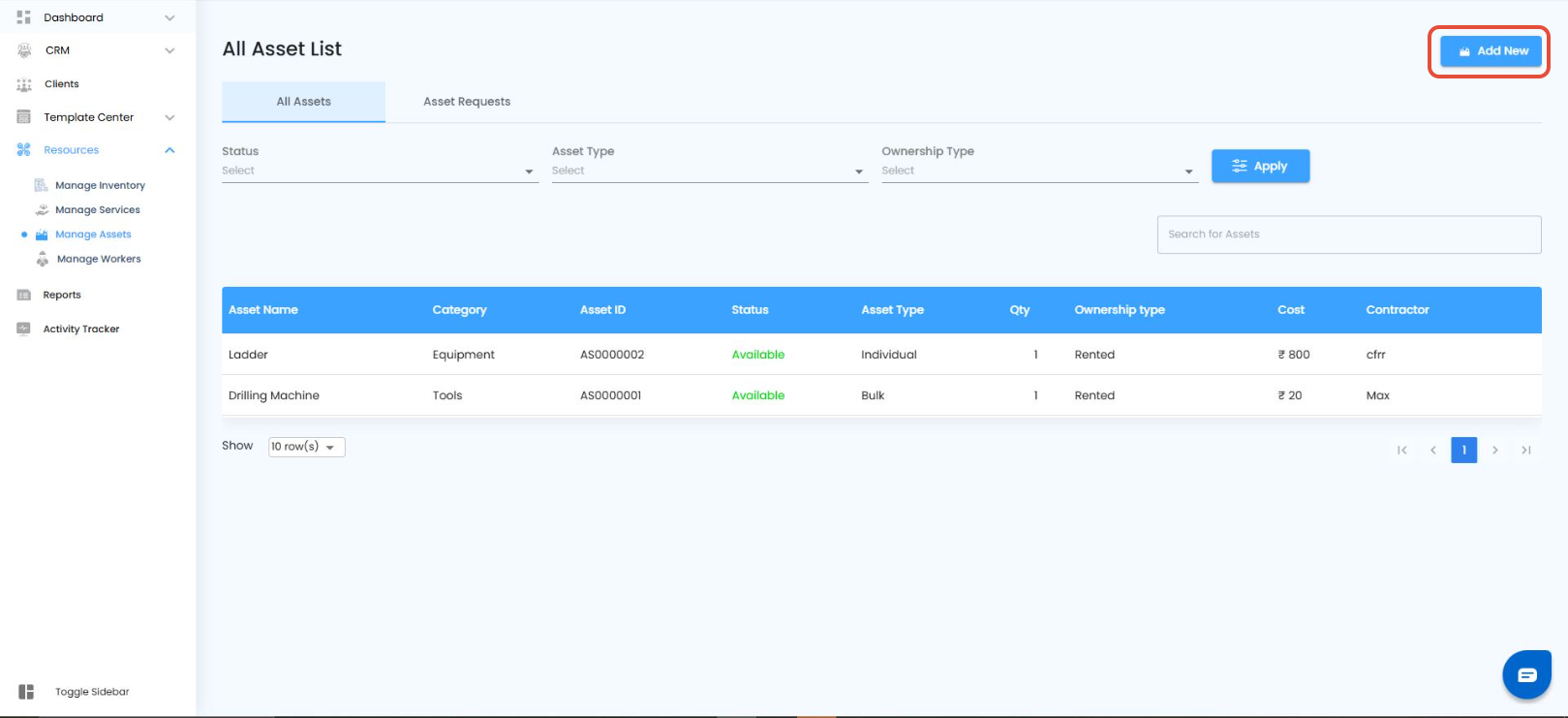This screenshot has height=718, width=1568.
Task: Go to first page of results
Action: [x=1402, y=450]
